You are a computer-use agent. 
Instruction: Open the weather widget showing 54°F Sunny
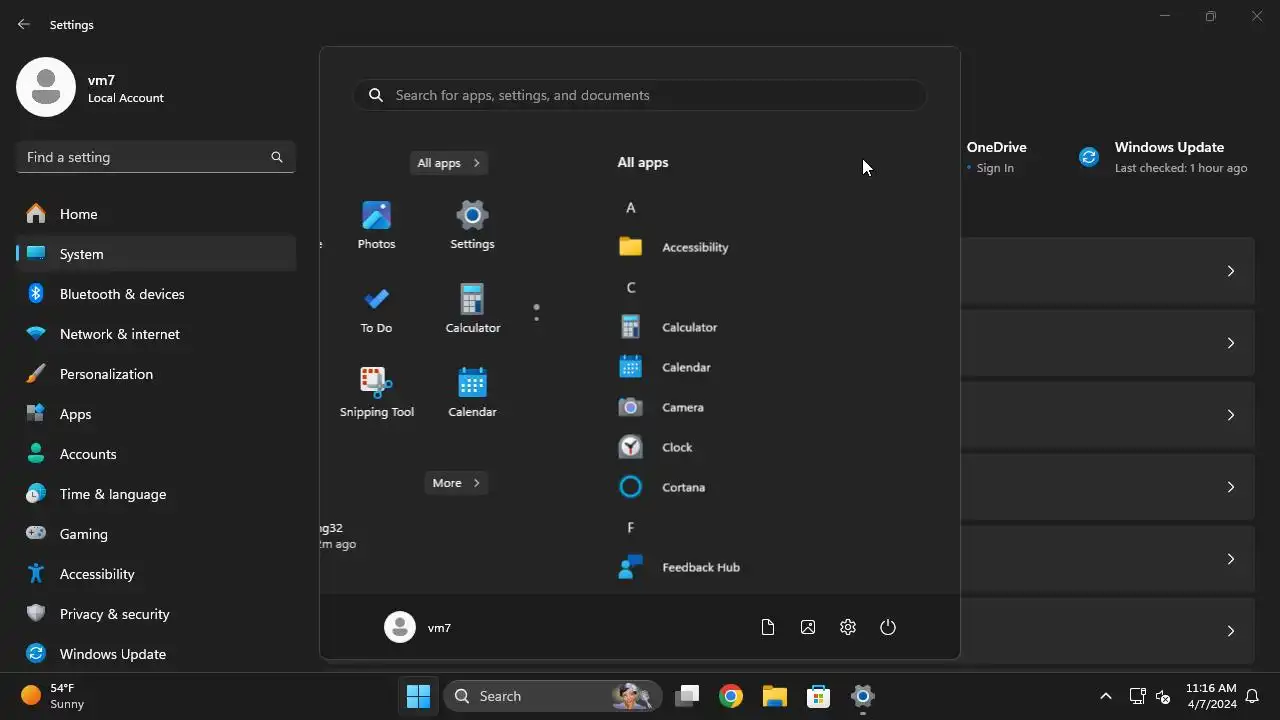tap(54, 696)
